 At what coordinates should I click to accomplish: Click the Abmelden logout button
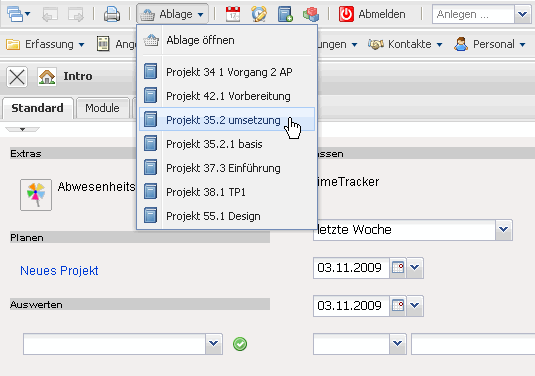click(373, 14)
